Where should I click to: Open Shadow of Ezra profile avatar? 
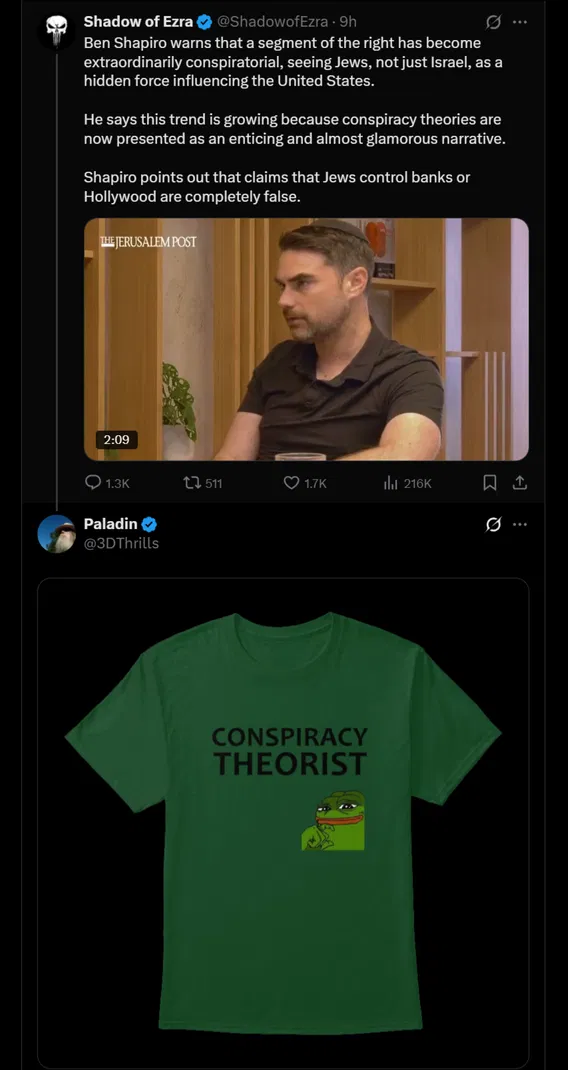pyautogui.click(x=55, y=29)
